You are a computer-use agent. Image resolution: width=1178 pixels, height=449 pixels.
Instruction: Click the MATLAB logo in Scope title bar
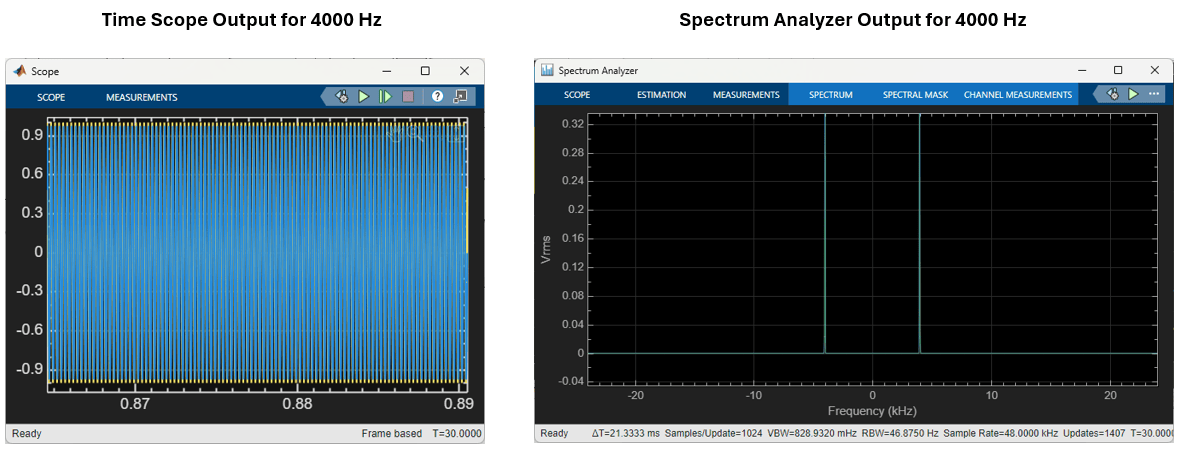20,71
